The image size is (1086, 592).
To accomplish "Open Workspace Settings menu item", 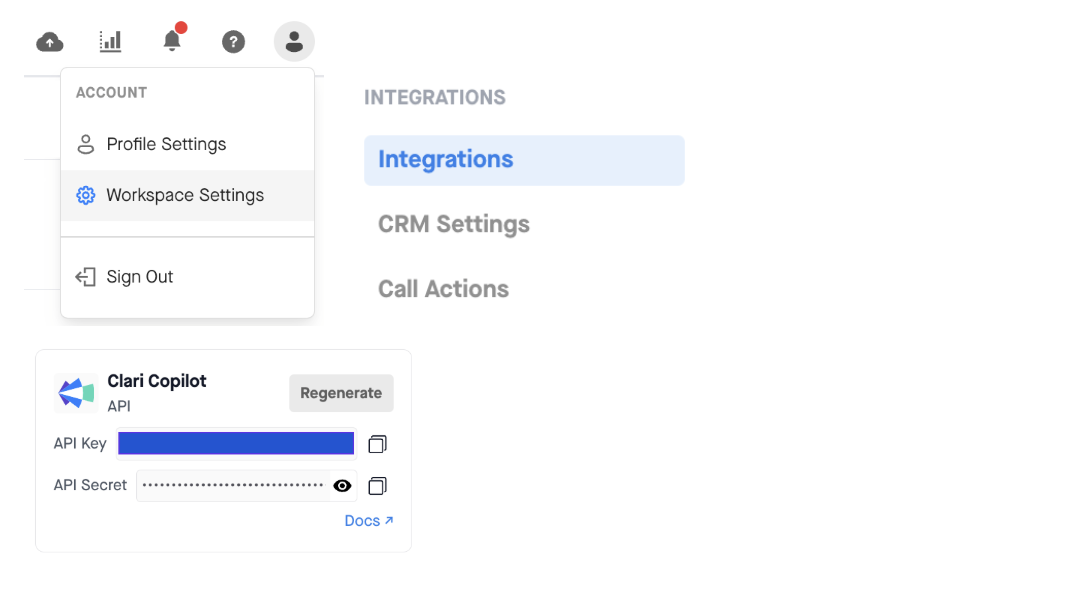I will point(187,195).
